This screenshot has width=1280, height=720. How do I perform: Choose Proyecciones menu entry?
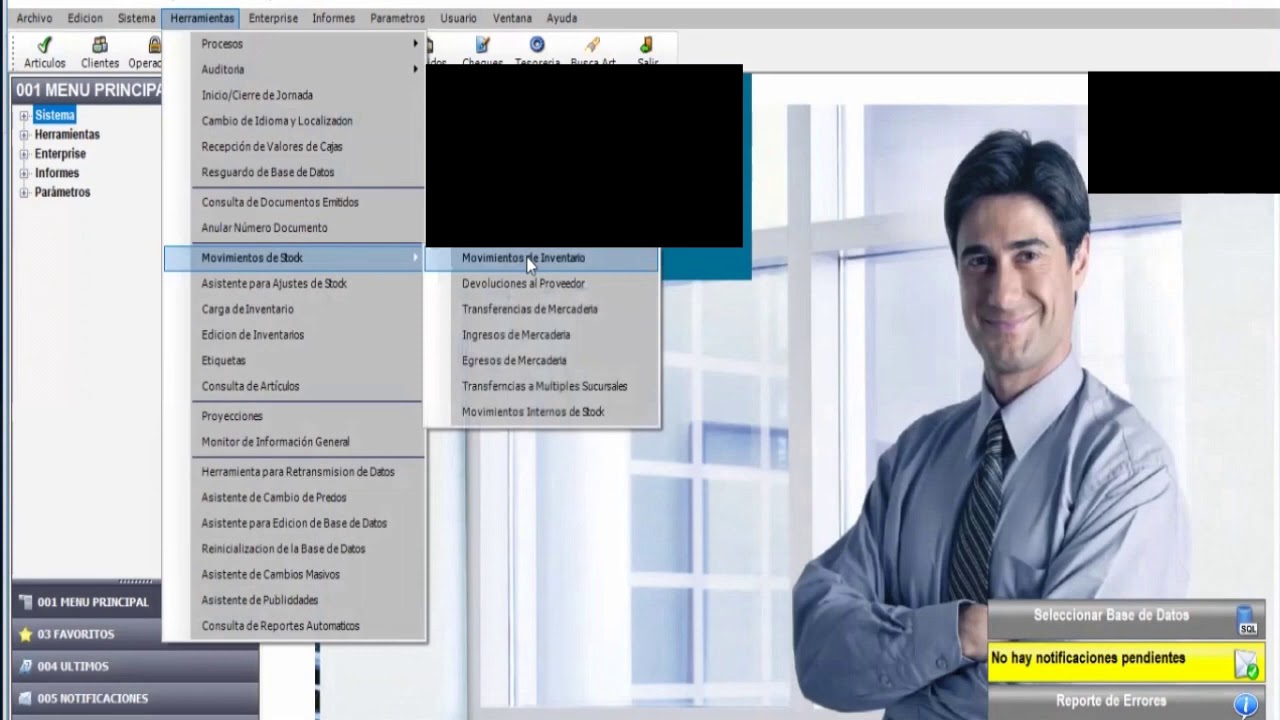pyautogui.click(x=295, y=416)
